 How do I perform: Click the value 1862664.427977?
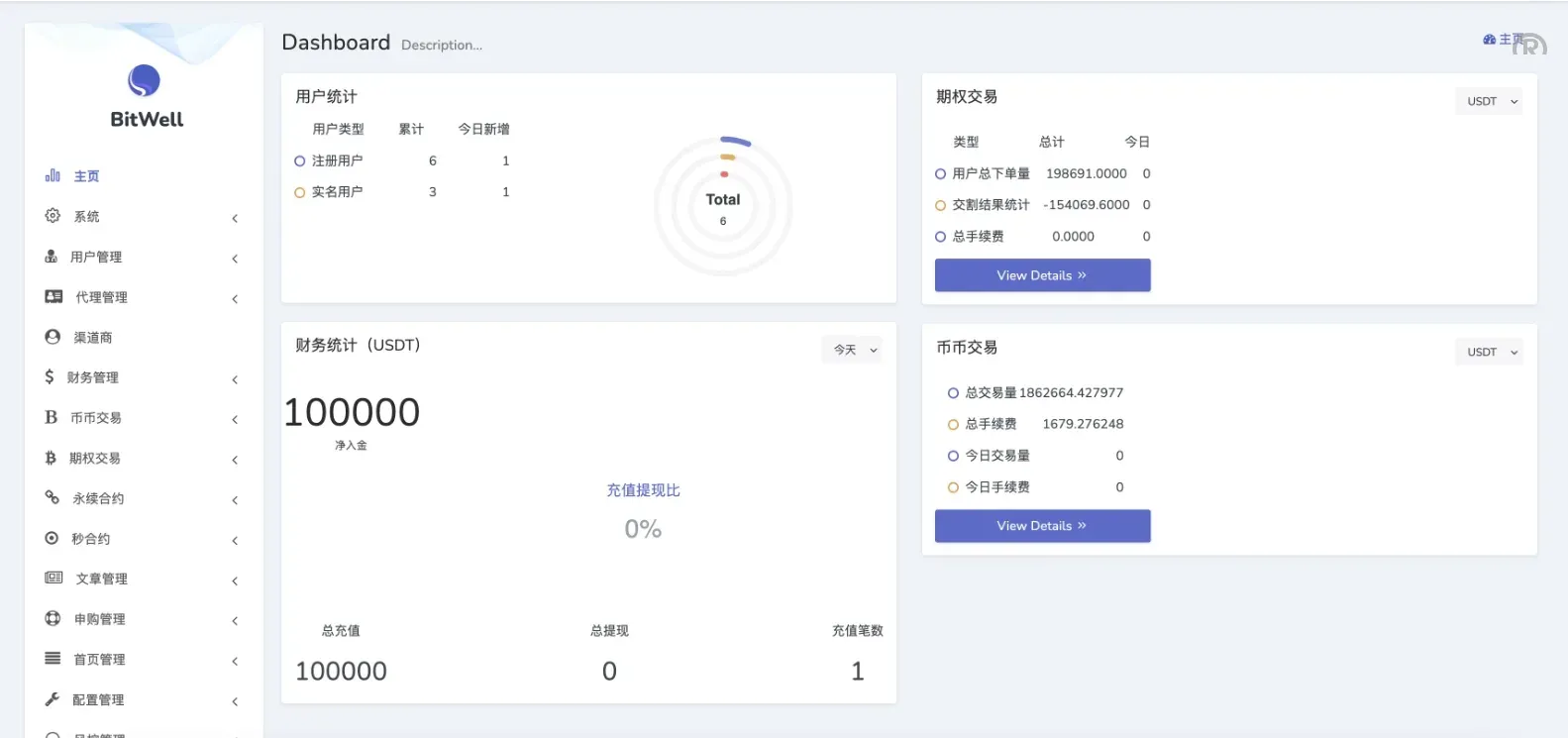tap(1071, 393)
